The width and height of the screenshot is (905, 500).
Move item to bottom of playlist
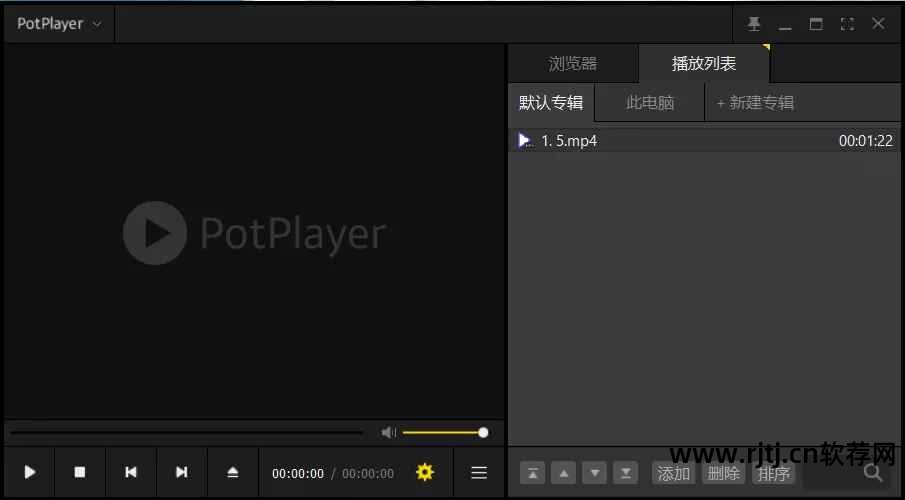coord(626,473)
